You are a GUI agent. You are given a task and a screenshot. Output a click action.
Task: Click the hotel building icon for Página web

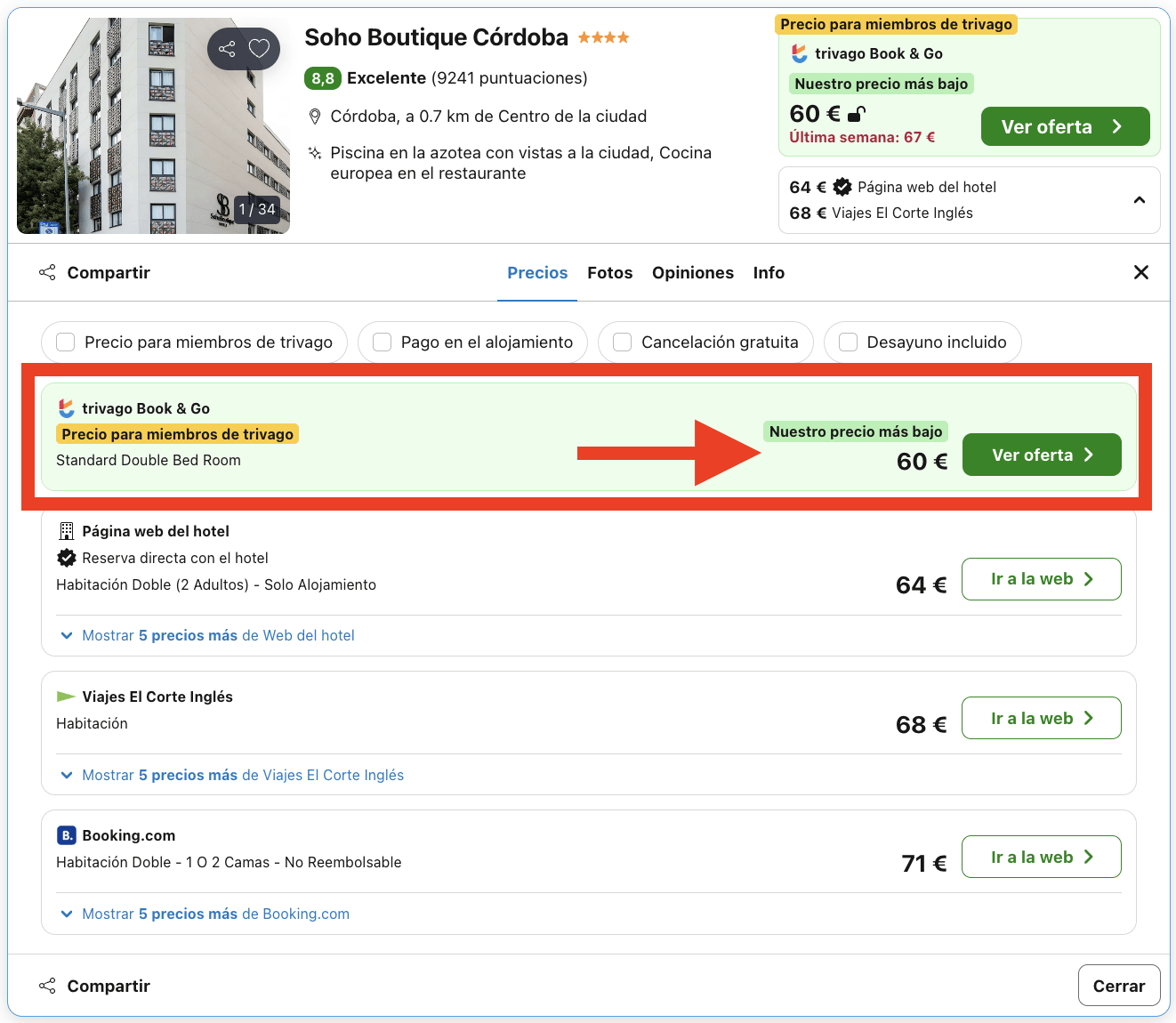click(x=66, y=531)
